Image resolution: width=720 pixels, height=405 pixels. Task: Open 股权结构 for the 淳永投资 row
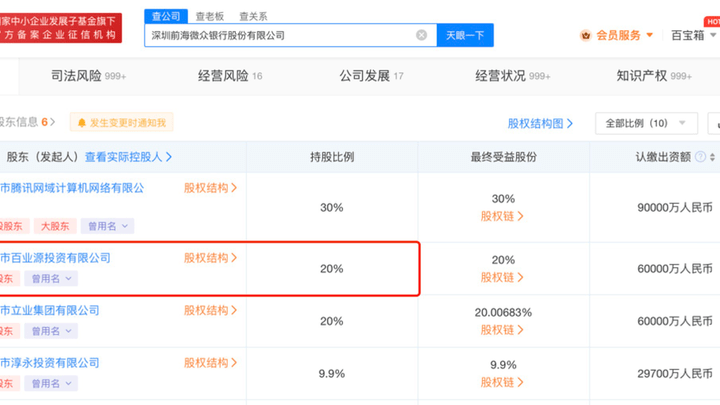tap(210, 363)
